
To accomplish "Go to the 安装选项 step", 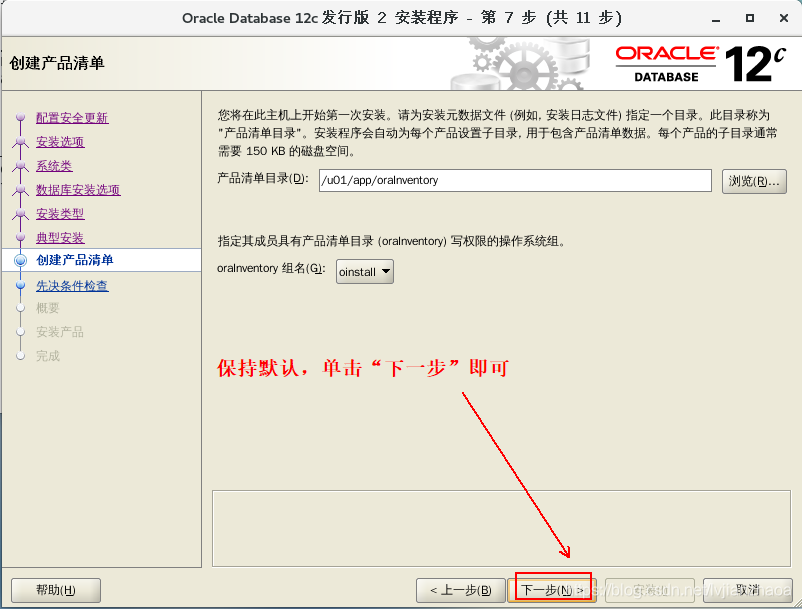I will coord(60,142).
